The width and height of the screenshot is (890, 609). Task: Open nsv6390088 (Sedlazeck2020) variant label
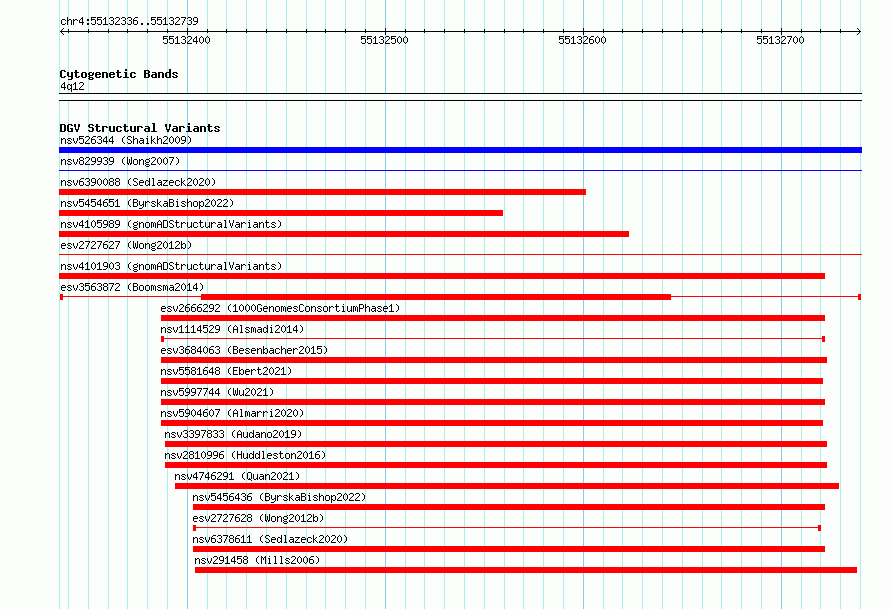click(x=138, y=182)
